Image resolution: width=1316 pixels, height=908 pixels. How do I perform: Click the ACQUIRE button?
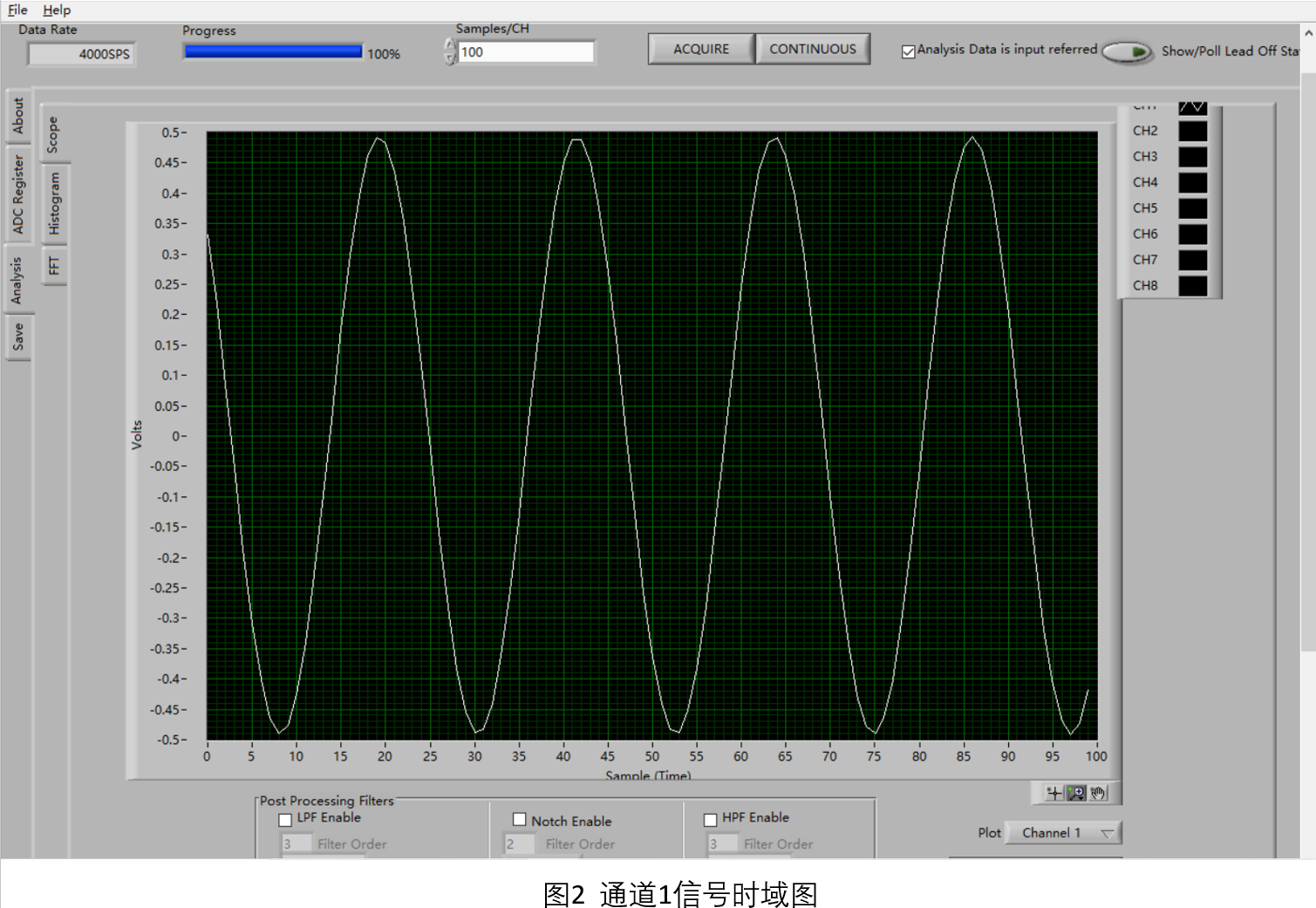click(x=701, y=49)
